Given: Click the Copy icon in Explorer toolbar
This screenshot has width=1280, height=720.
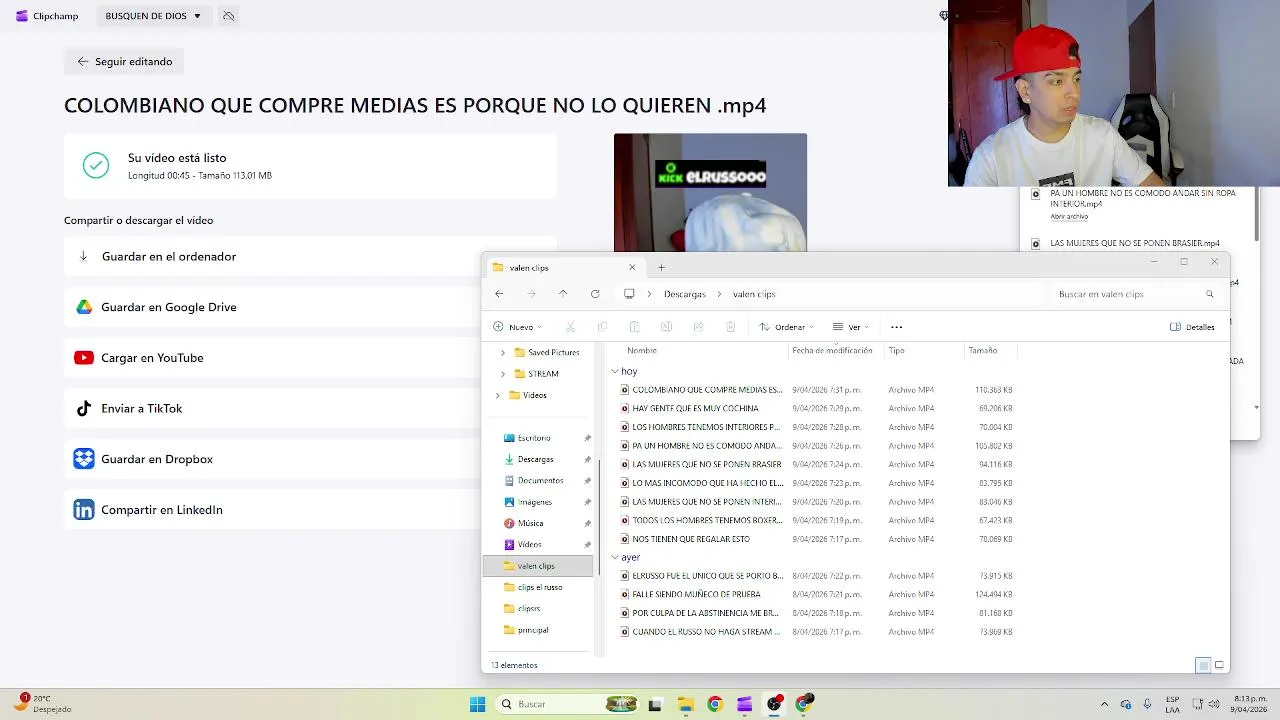Looking at the screenshot, I should tap(602, 327).
